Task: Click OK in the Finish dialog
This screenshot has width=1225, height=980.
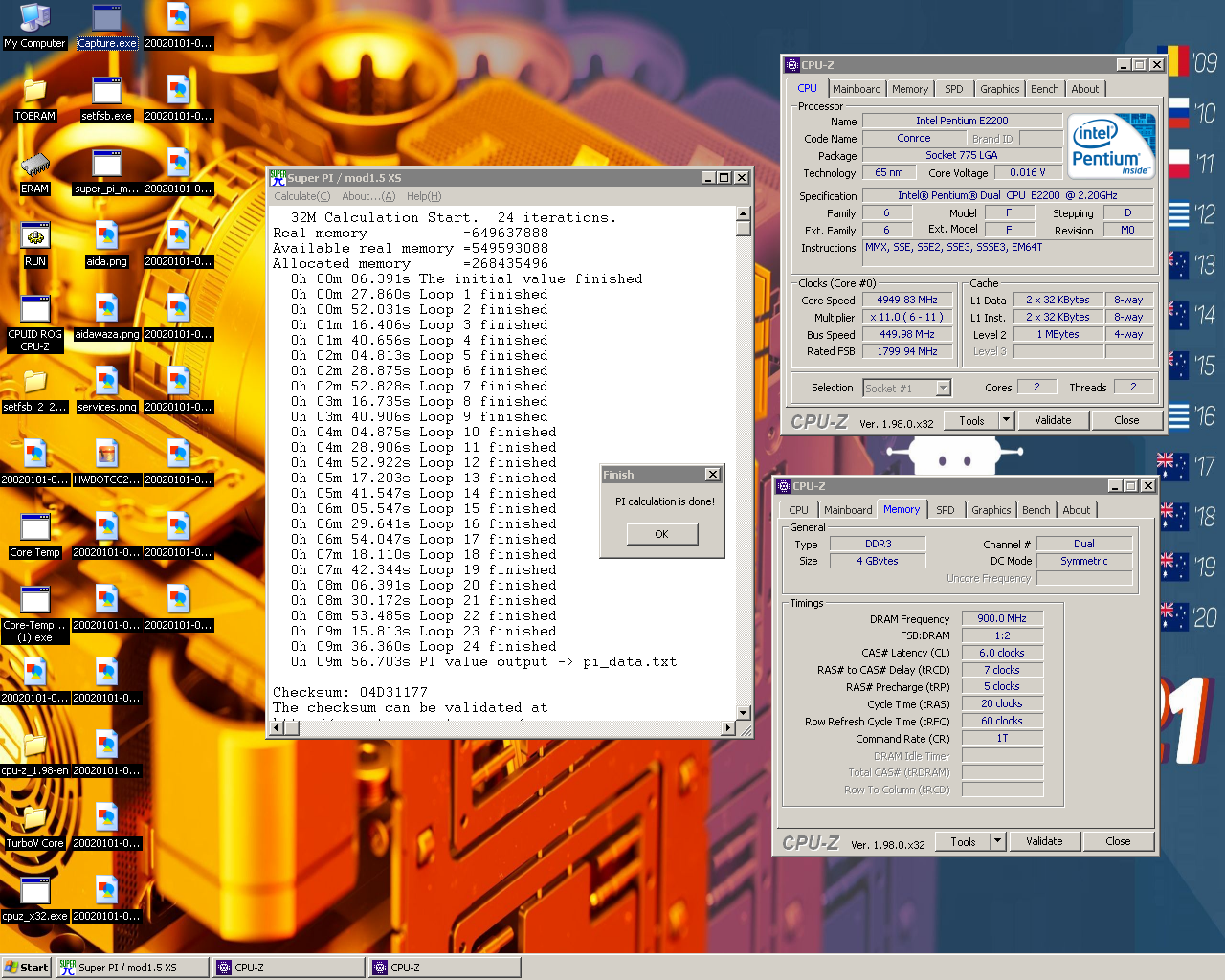Action: coord(662,534)
